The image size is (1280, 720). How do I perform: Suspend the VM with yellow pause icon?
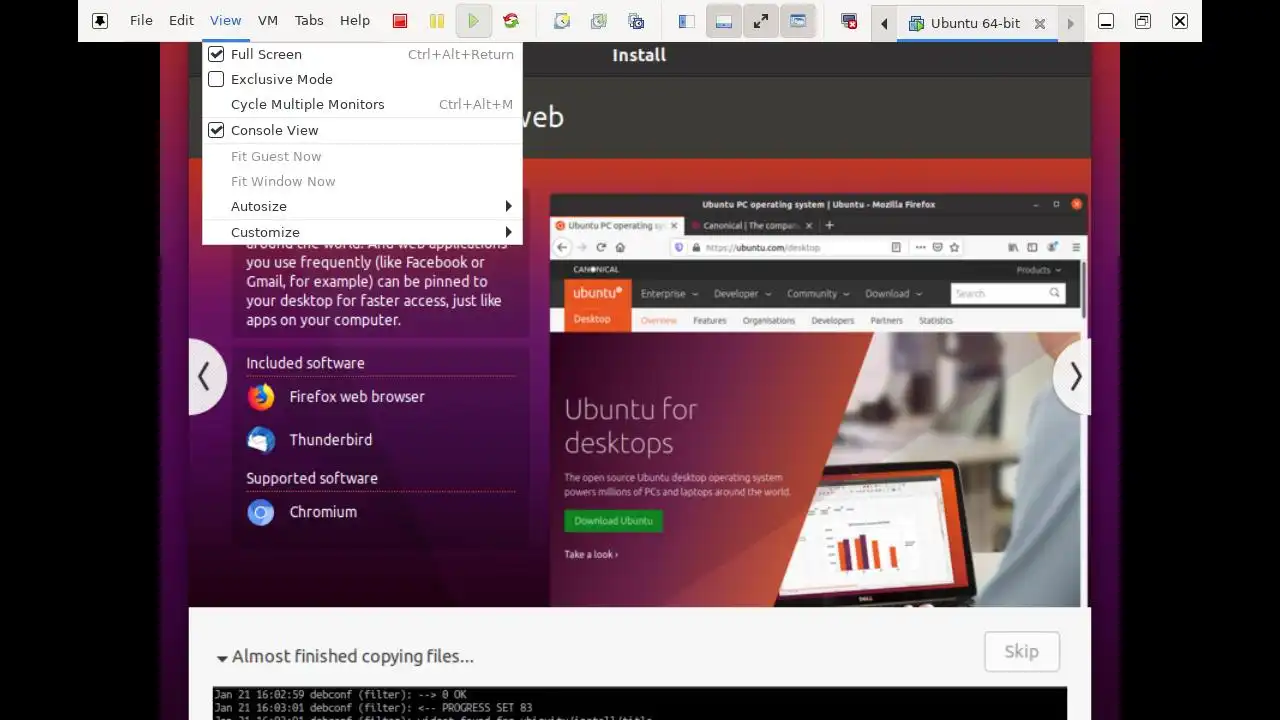(x=437, y=21)
